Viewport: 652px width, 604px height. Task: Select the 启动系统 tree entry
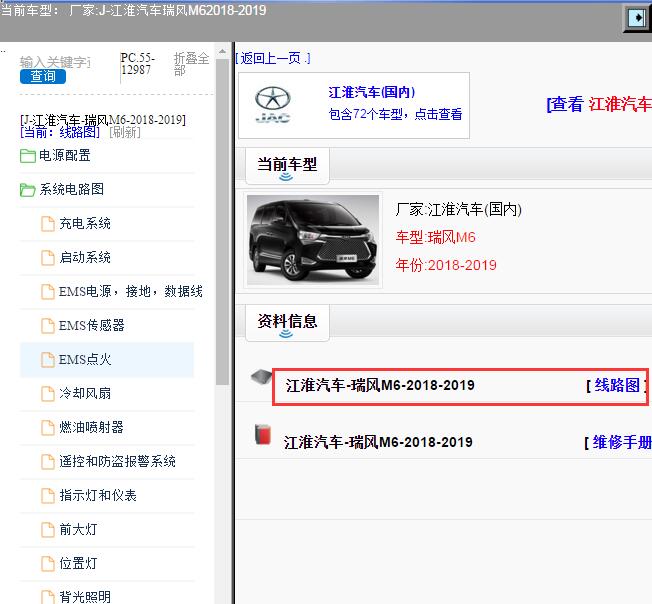click(85, 258)
